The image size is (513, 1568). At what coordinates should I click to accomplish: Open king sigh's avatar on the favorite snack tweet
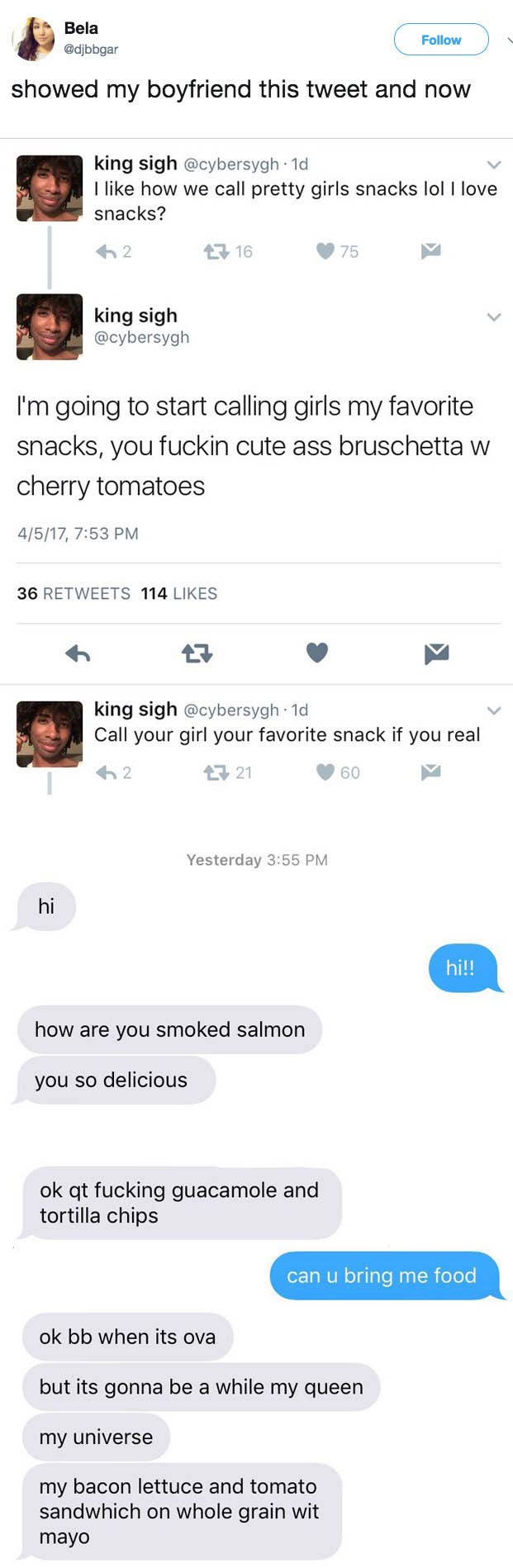tap(50, 734)
